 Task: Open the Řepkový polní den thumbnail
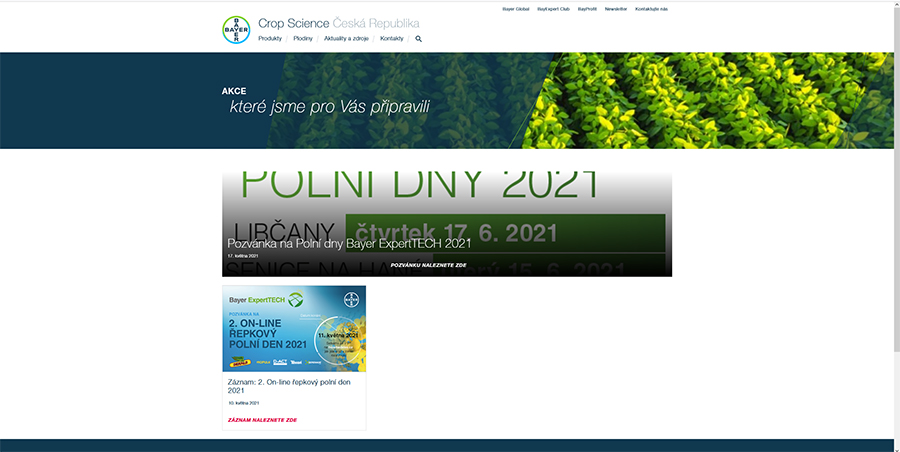pos(294,329)
